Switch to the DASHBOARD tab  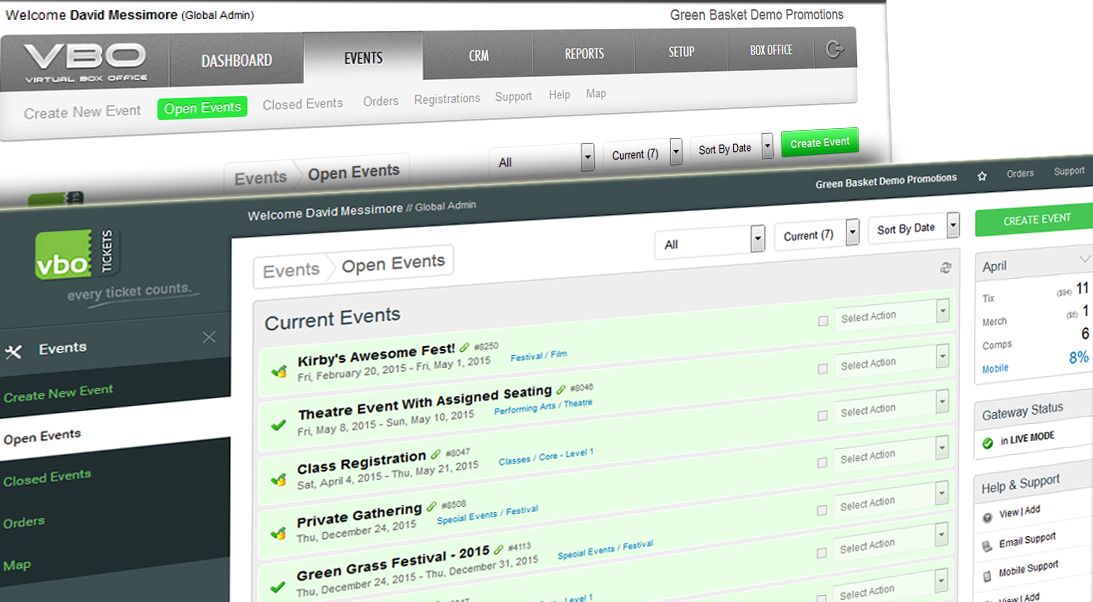click(x=237, y=61)
